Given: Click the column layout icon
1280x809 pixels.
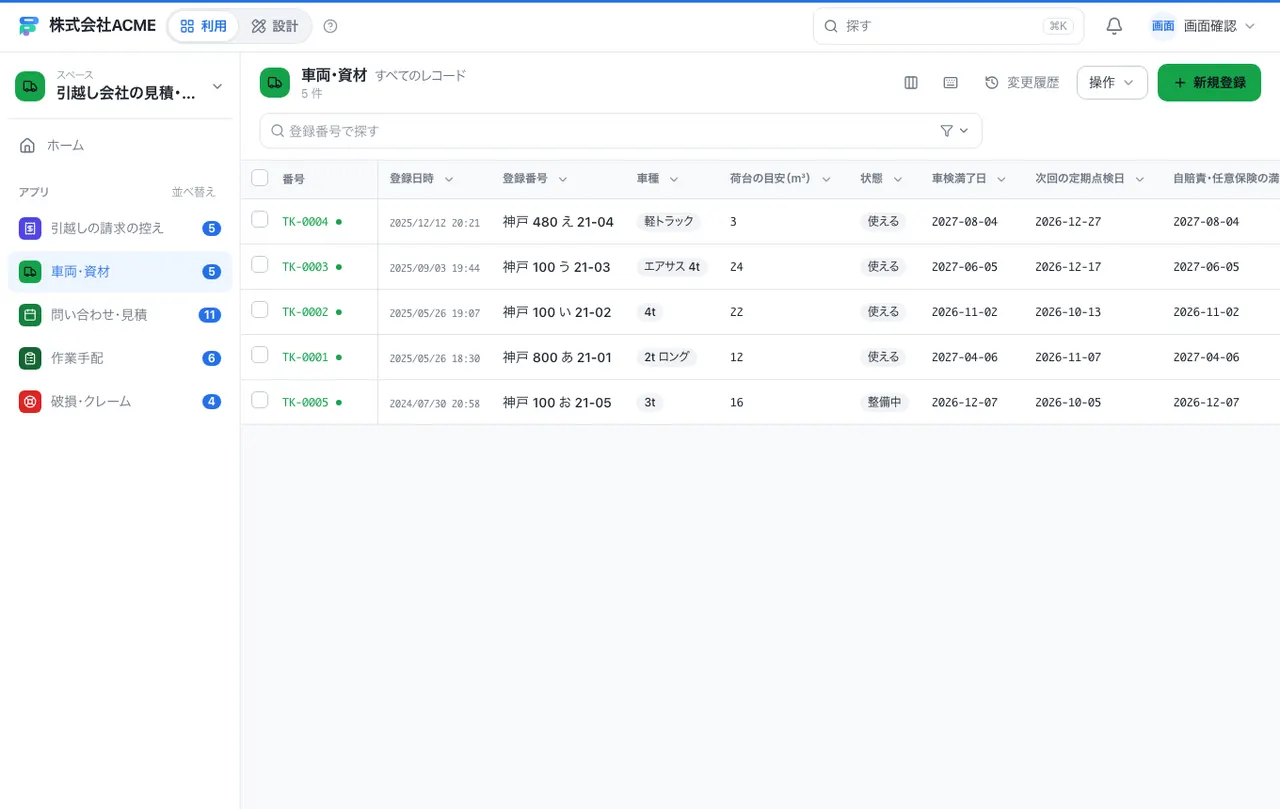Looking at the screenshot, I should tap(911, 83).
